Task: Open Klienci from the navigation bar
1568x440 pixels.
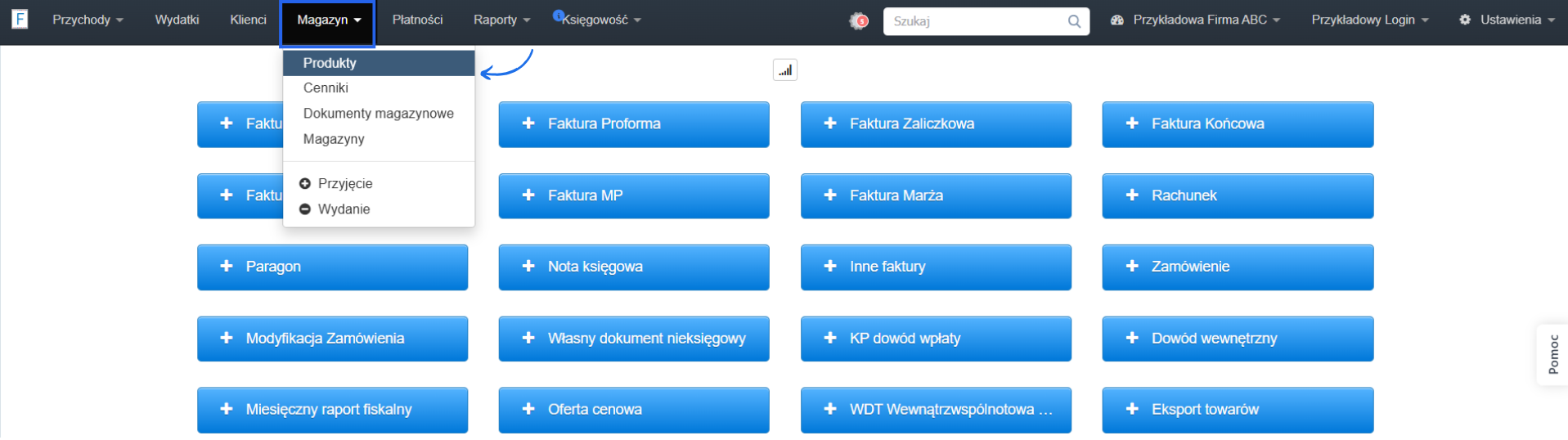Action: coord(248,20)
